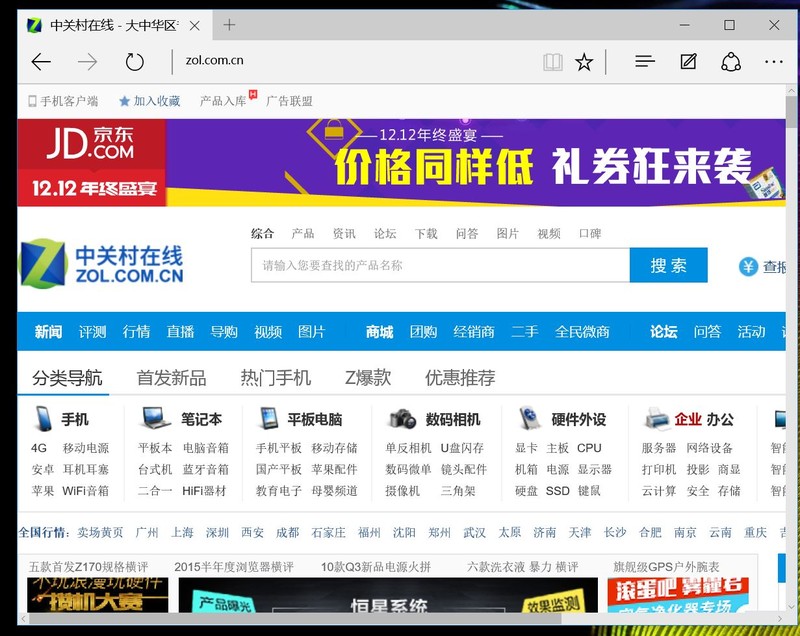Viewport: 800px width, 636px height.
Task: Close the 中关村在线 tab
Action: coord(194,26)
